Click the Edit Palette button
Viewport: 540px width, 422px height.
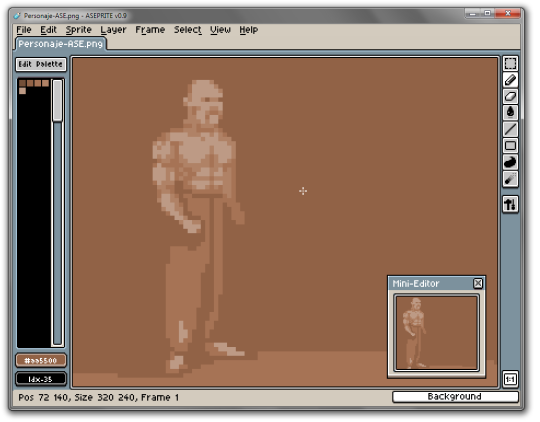tap(41, 64)
